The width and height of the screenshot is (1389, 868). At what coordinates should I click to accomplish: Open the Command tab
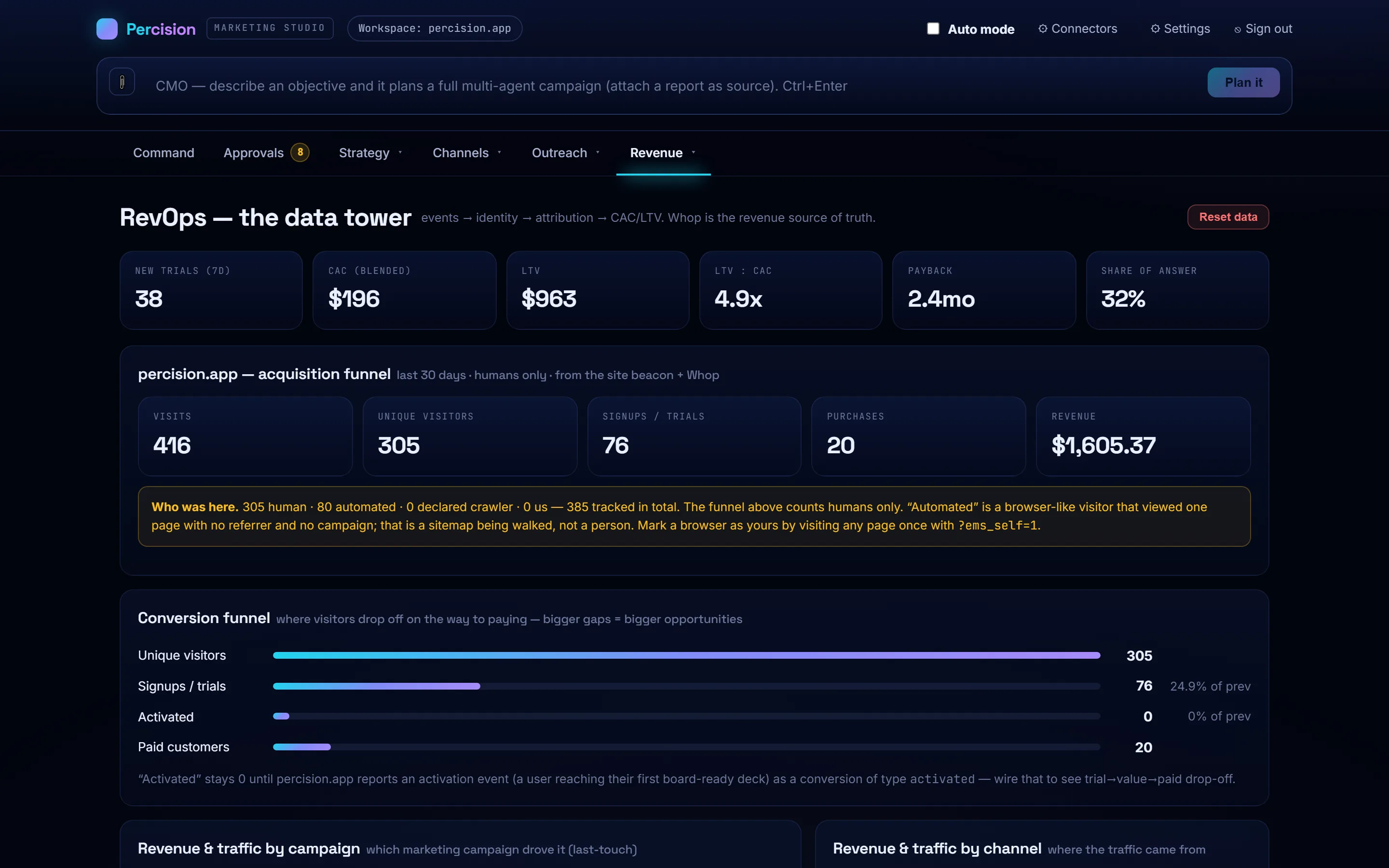click(163, 153)
